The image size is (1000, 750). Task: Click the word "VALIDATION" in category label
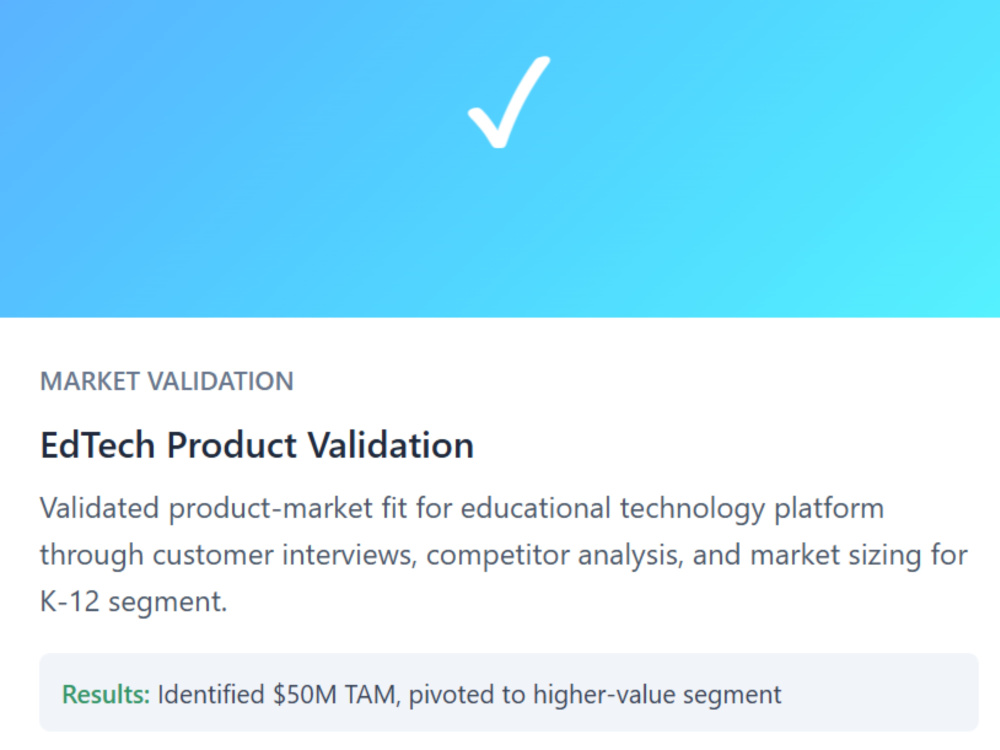pyautogui.click(x=220, y=381)
